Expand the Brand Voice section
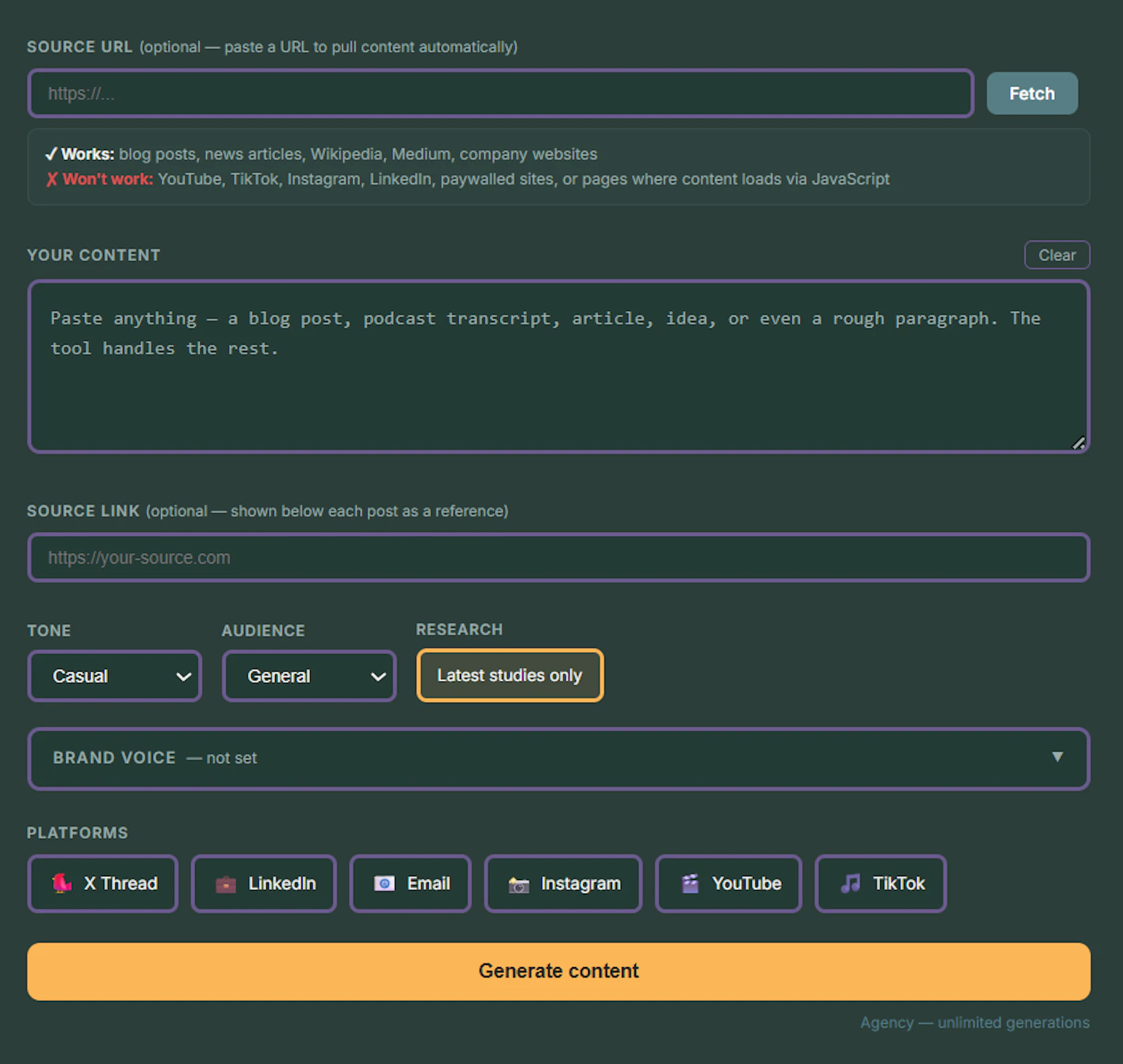The height and width of the screenshot is (1064, 1123). (x=559, y=759)
